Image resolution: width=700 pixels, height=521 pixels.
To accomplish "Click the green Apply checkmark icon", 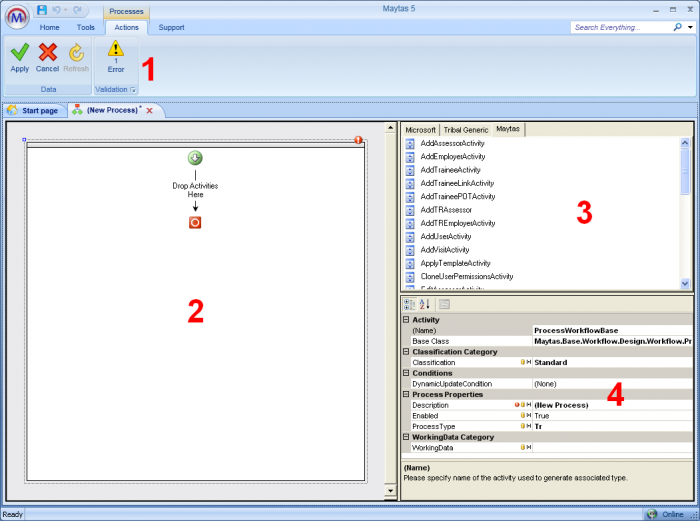I will click(19, 52).
